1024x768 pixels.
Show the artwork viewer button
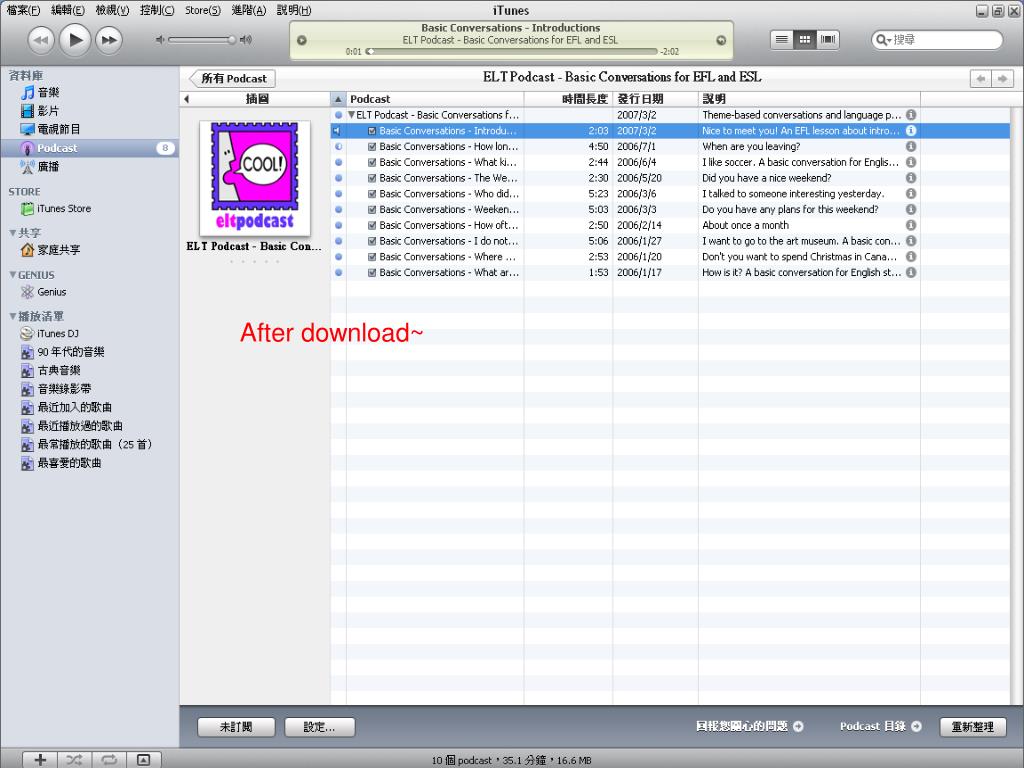click(x=143, y=760)
